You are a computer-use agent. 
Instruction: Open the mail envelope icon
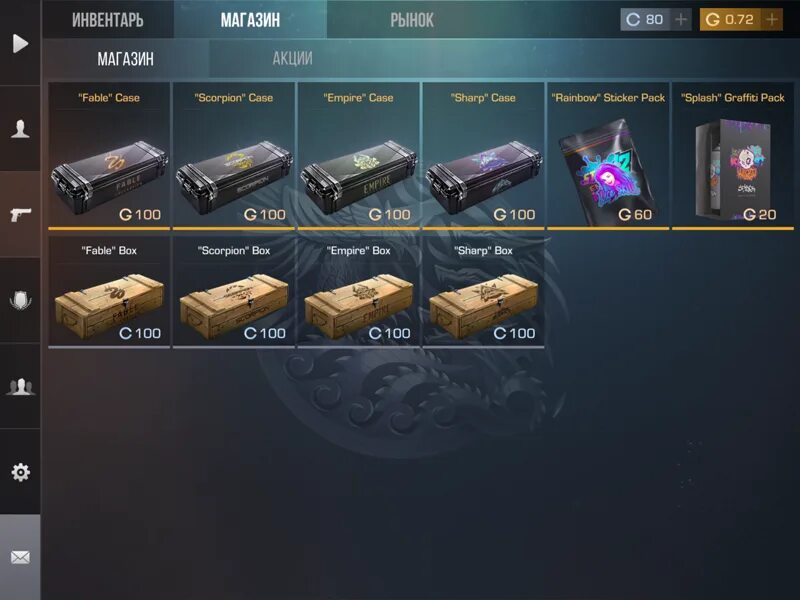coord(20,557)
